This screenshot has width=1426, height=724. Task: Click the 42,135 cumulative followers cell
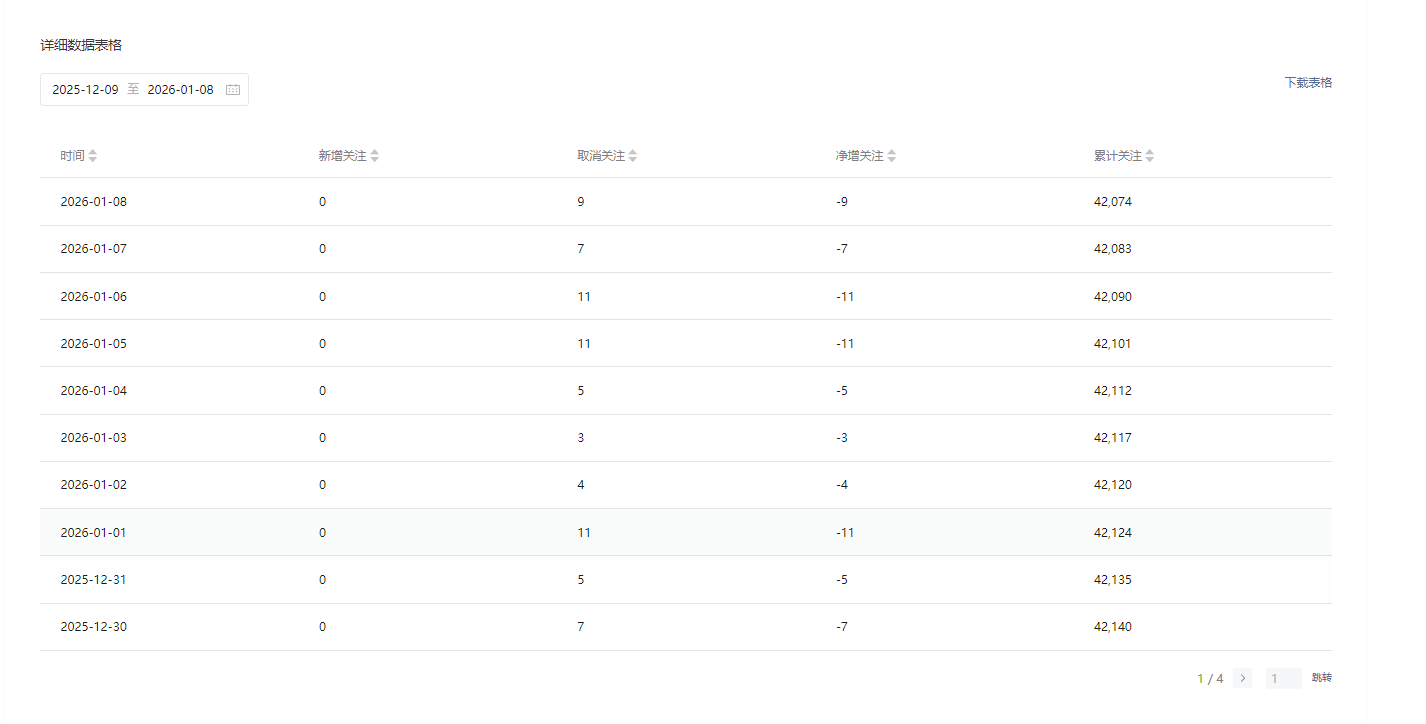point(1113,580)
